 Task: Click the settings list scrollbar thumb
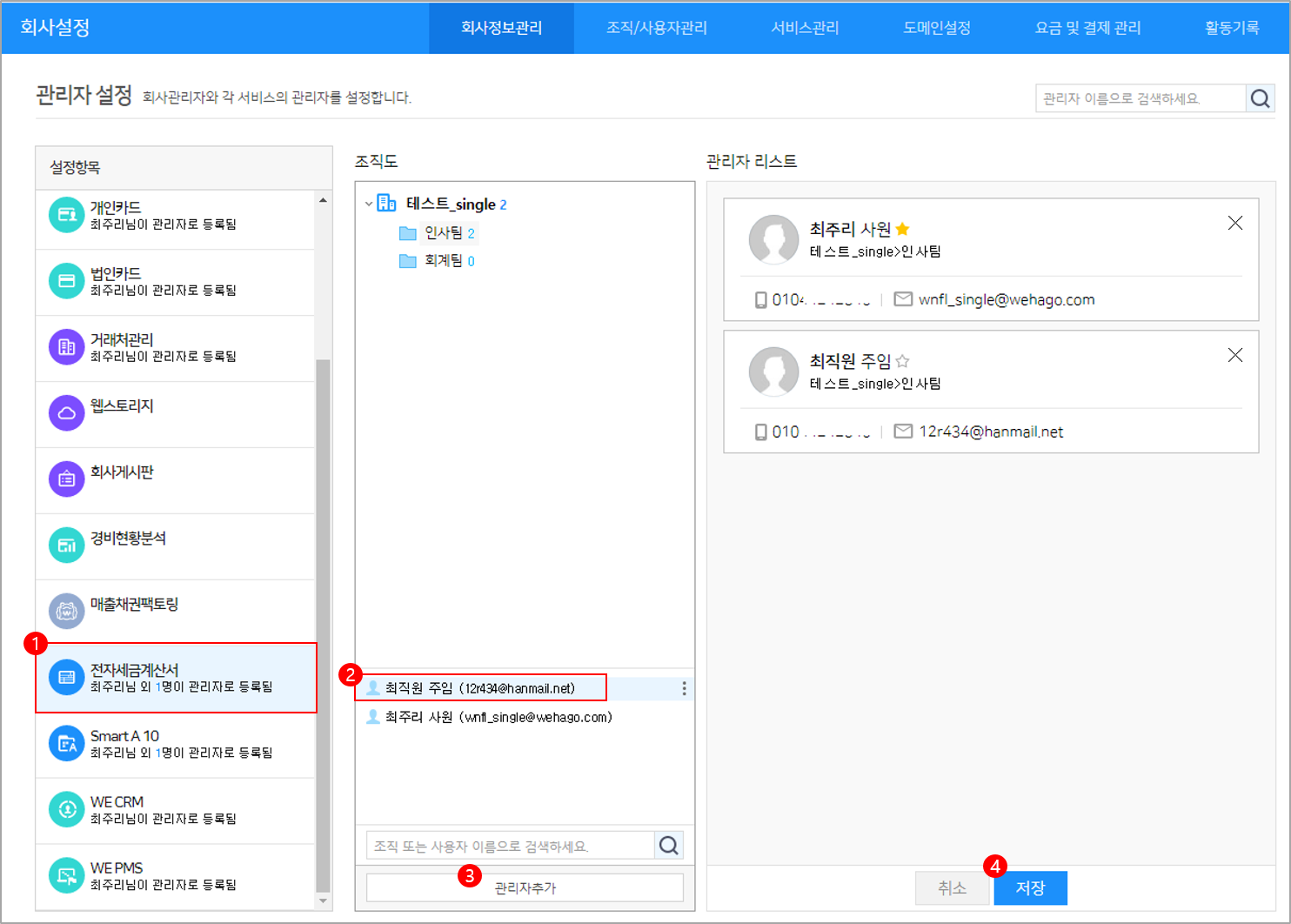pos(323,625)
